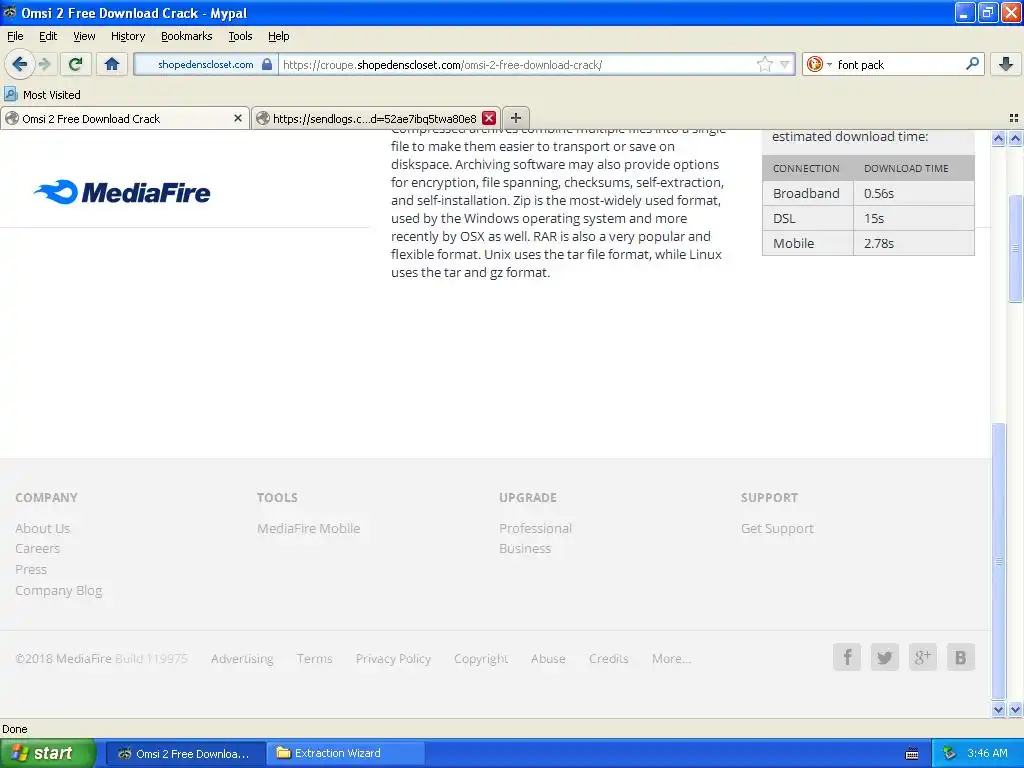Screen dimensions: 1024x768
Task: Click the 3:46 AM system clock
Action: [x=987, y=754]
